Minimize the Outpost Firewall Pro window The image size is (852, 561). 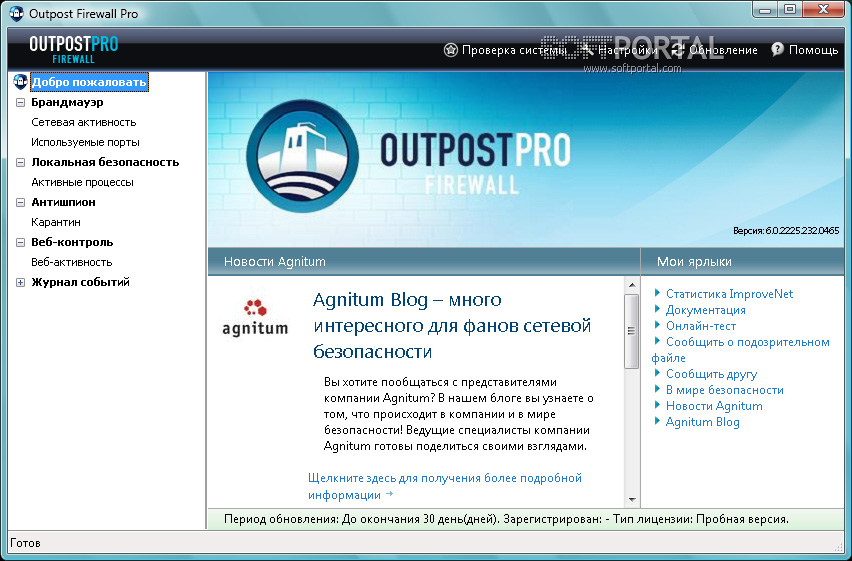tap(765, 9)
